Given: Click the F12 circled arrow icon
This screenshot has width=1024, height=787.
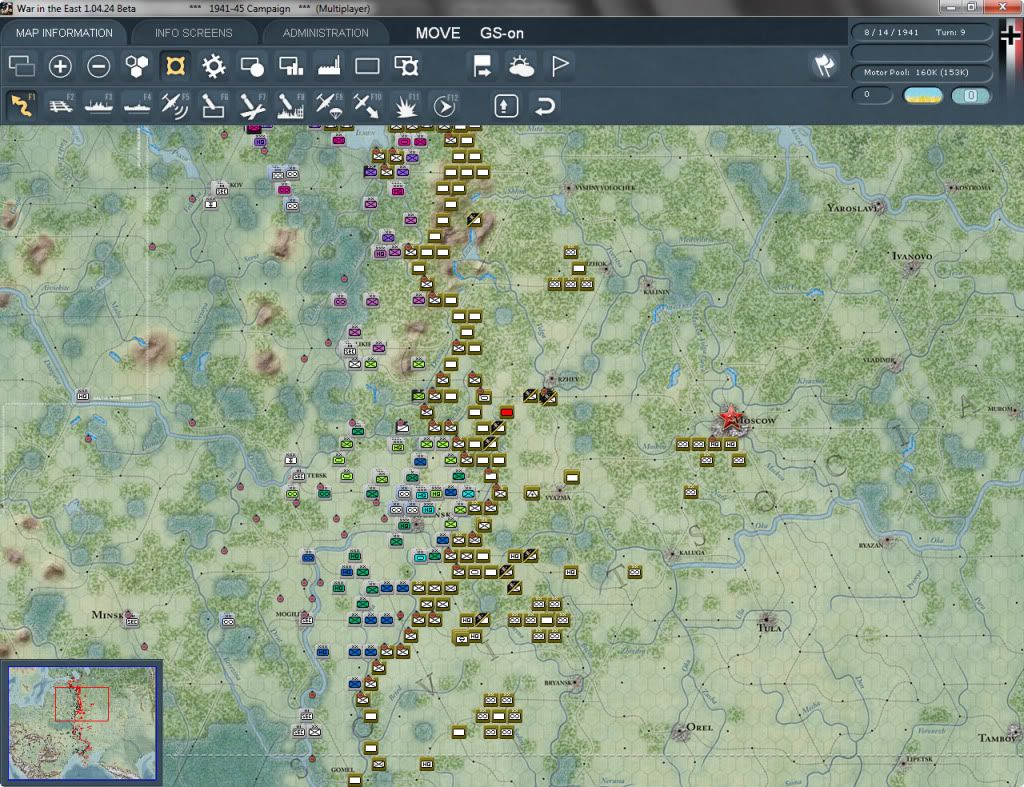Looking at the screenshot, I should pyautogui.click(x=444, y=105).
